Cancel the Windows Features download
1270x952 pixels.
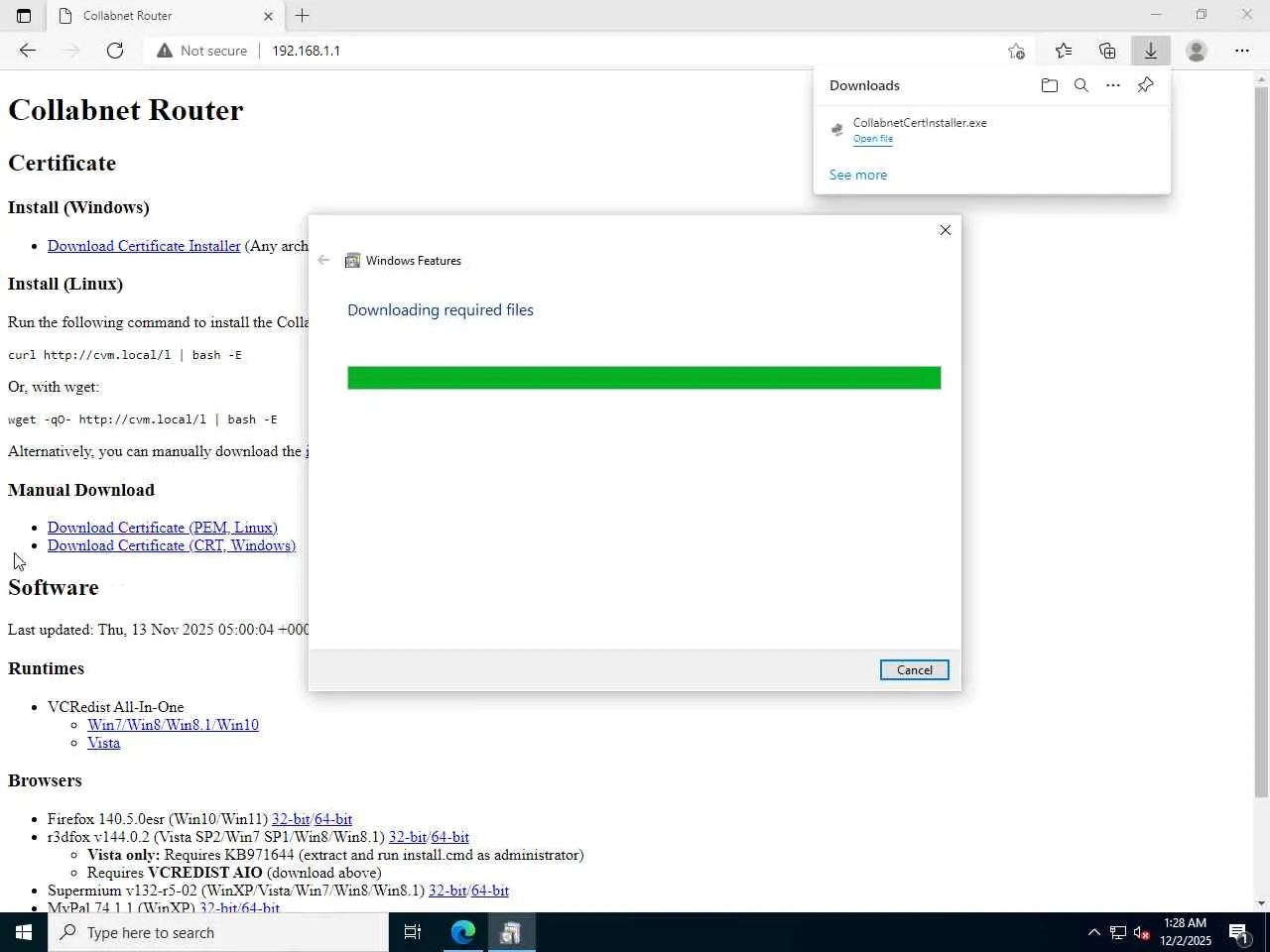point(915,670)
